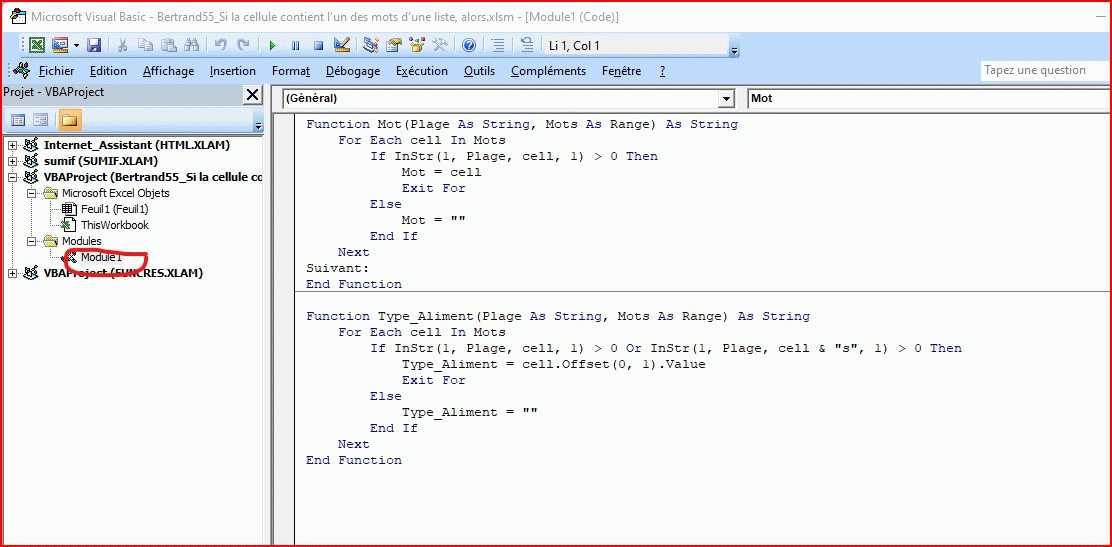This screenshot has width=1112, height=547.
Task: Click 'Function Type_Aliment' declaration line
Action: click(x=558, y=316)
